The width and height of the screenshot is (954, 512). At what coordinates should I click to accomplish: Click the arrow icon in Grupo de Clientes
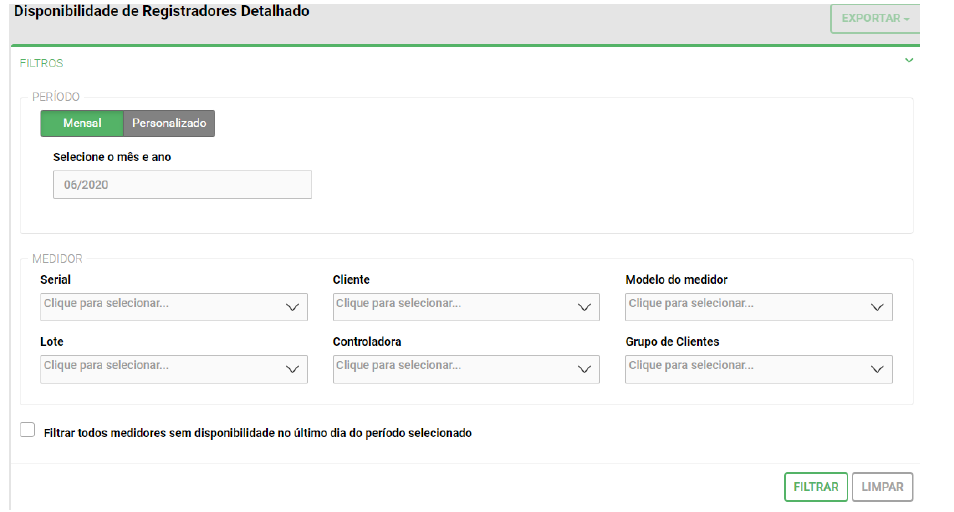[x=877, y=370]
